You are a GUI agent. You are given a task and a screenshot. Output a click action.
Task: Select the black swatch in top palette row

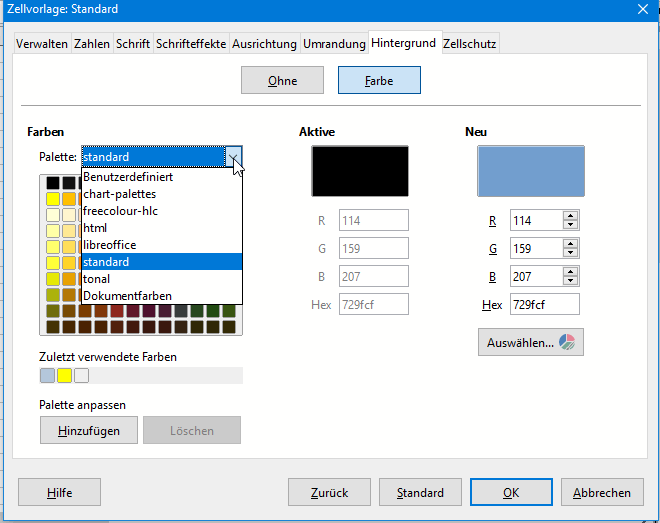(x=50, y=182)
